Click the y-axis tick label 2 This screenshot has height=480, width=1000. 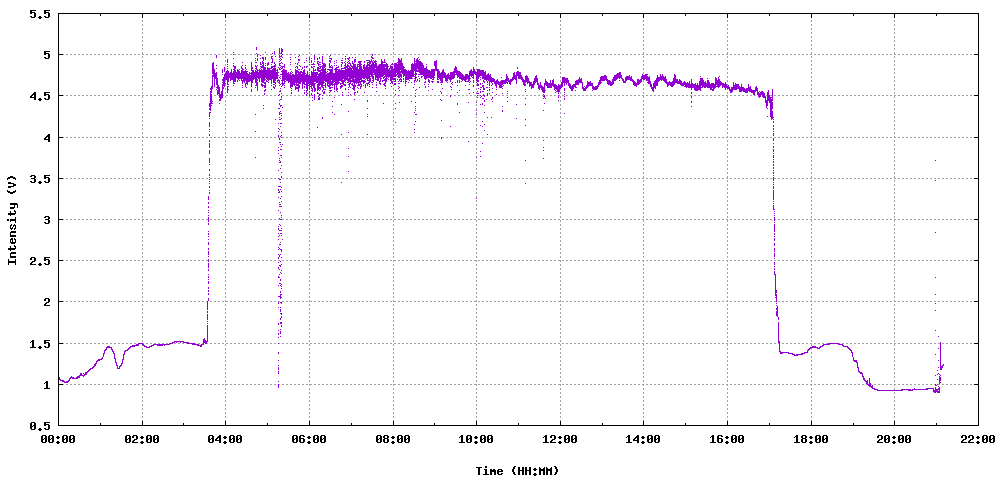click(47, 302)
